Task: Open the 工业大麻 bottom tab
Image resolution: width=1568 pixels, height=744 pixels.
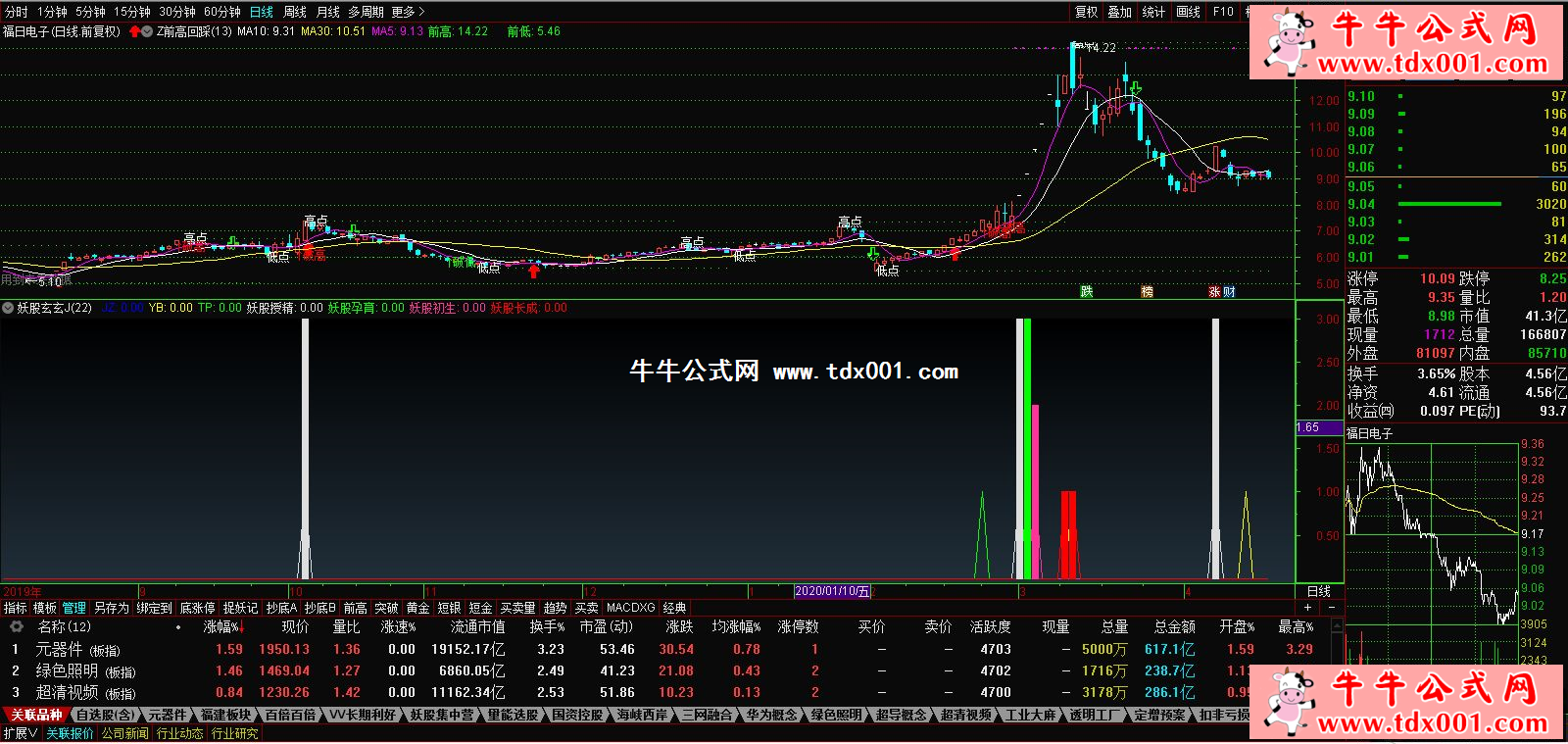Action: click(1031, 715)
